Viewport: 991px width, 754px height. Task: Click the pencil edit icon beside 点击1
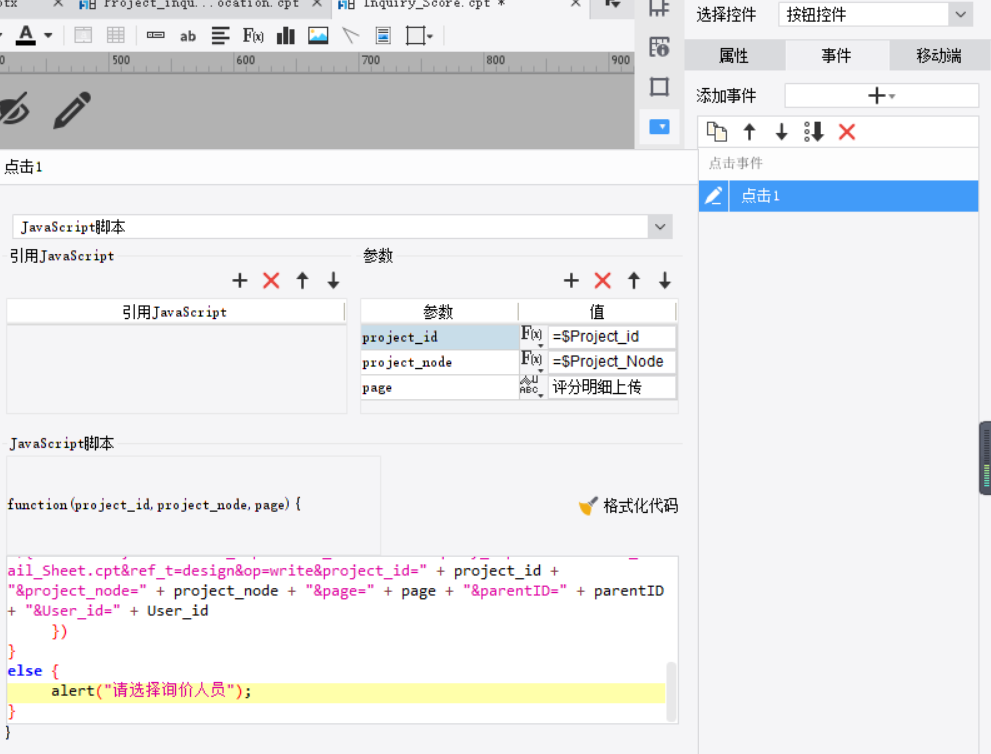714,196
